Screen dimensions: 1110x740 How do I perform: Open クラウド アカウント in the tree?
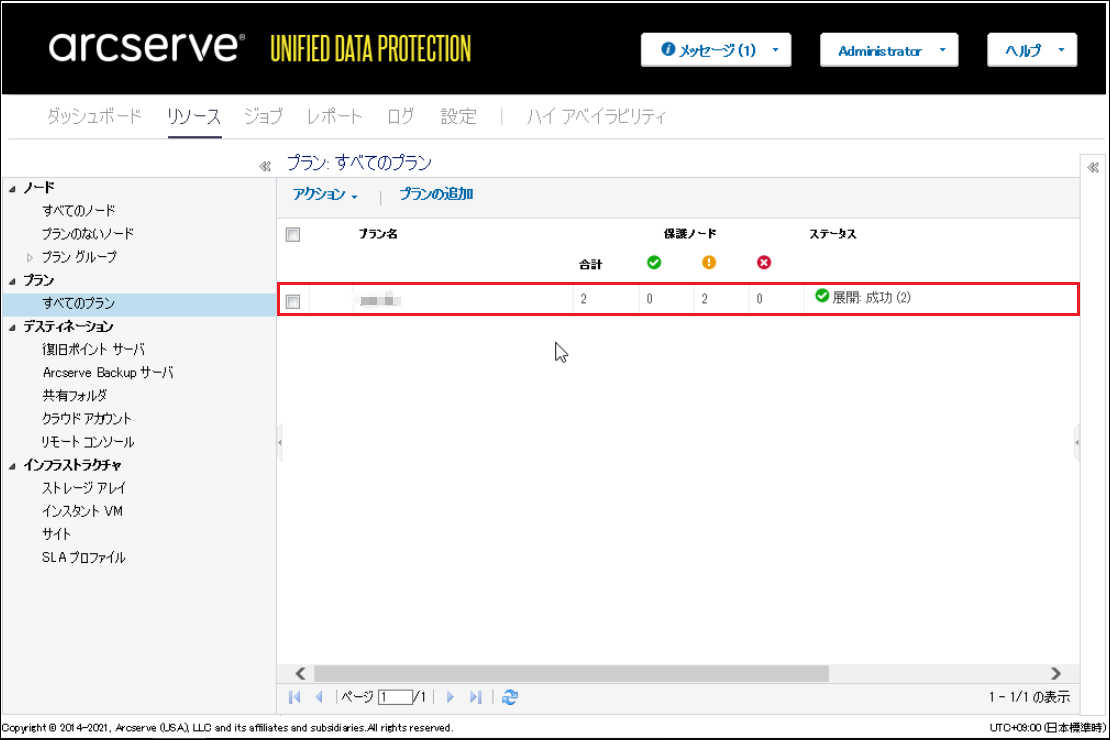tap(86, 419)
